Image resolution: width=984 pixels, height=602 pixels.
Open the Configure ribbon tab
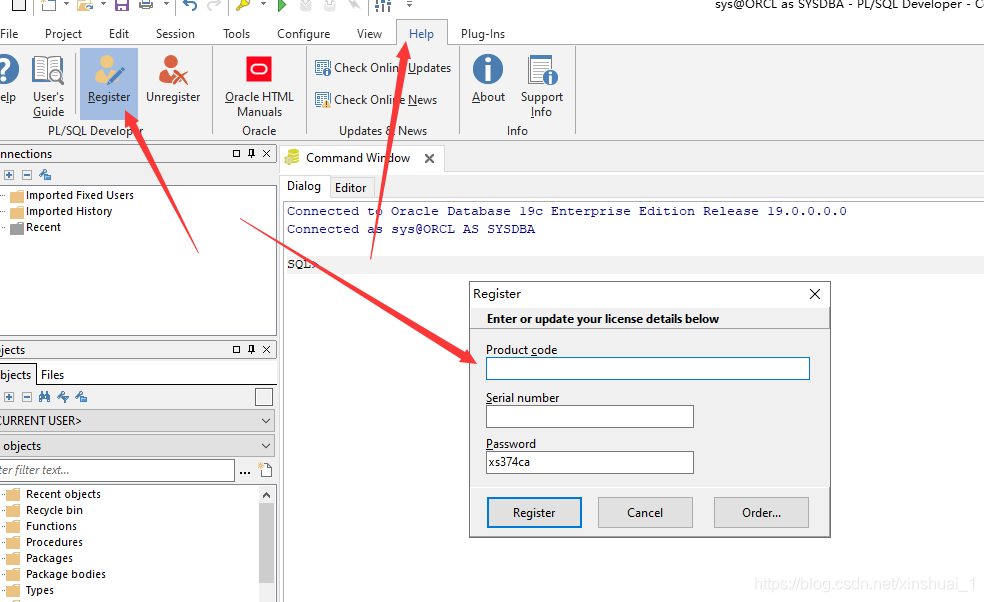click(304, 34)
